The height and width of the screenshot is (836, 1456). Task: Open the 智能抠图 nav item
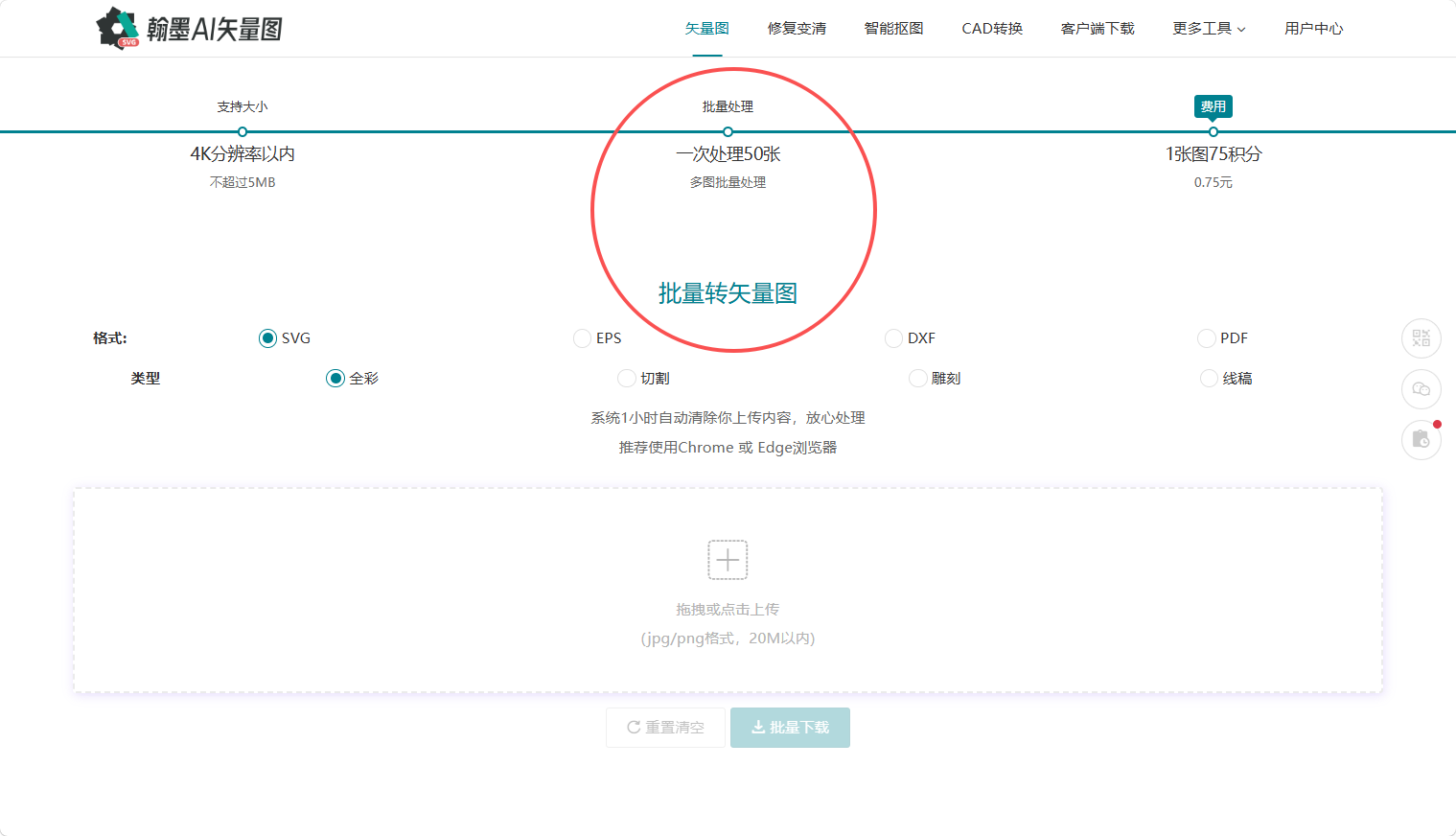pyautogui.click(x=893, y=29)
